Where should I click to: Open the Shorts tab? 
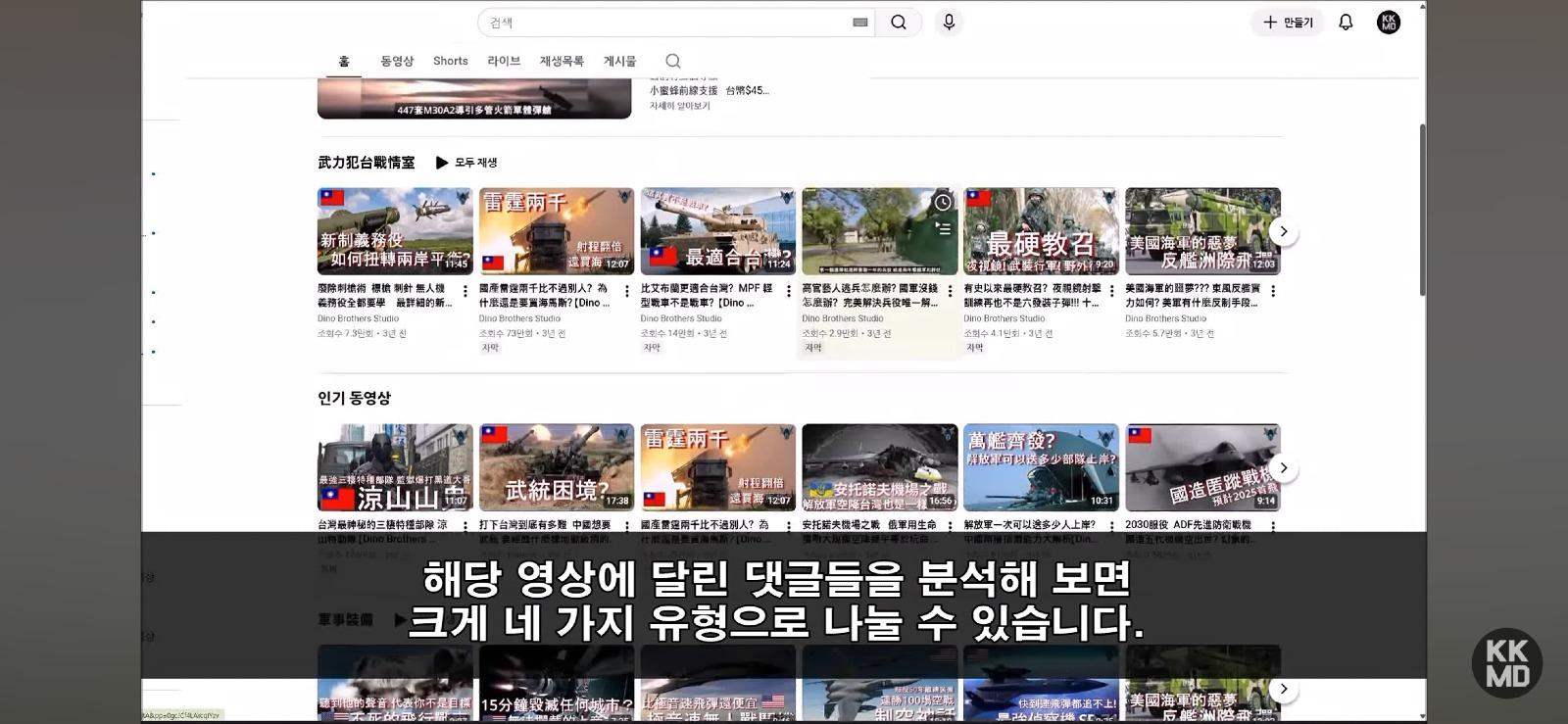coord(451,61)
